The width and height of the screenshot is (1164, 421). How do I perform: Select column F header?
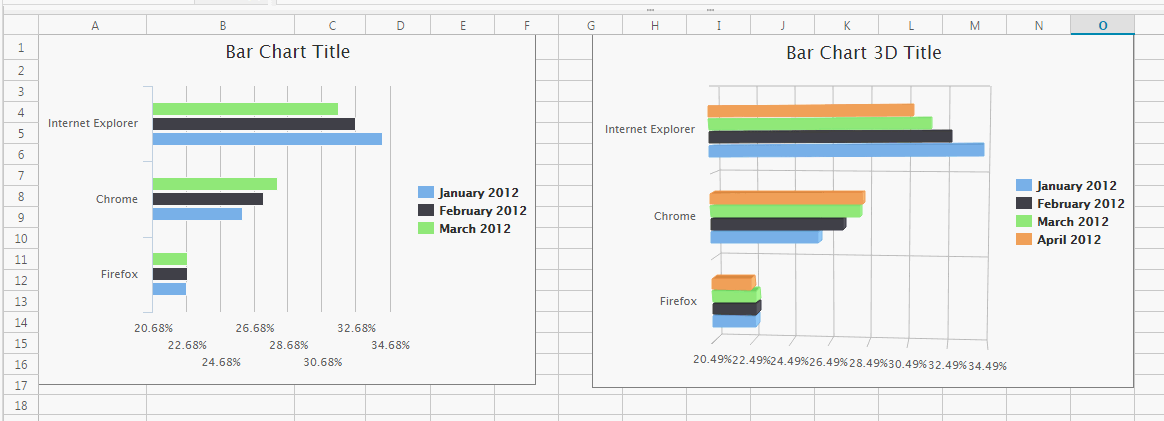click(526, 25)
